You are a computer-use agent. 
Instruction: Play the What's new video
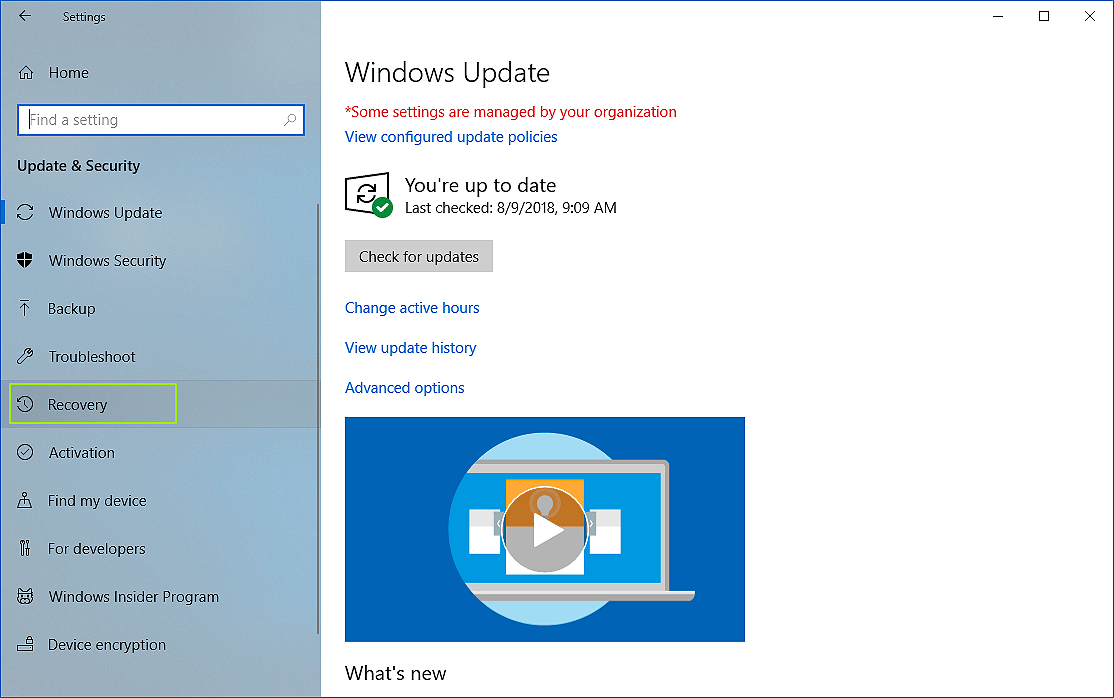click(545, 530)
